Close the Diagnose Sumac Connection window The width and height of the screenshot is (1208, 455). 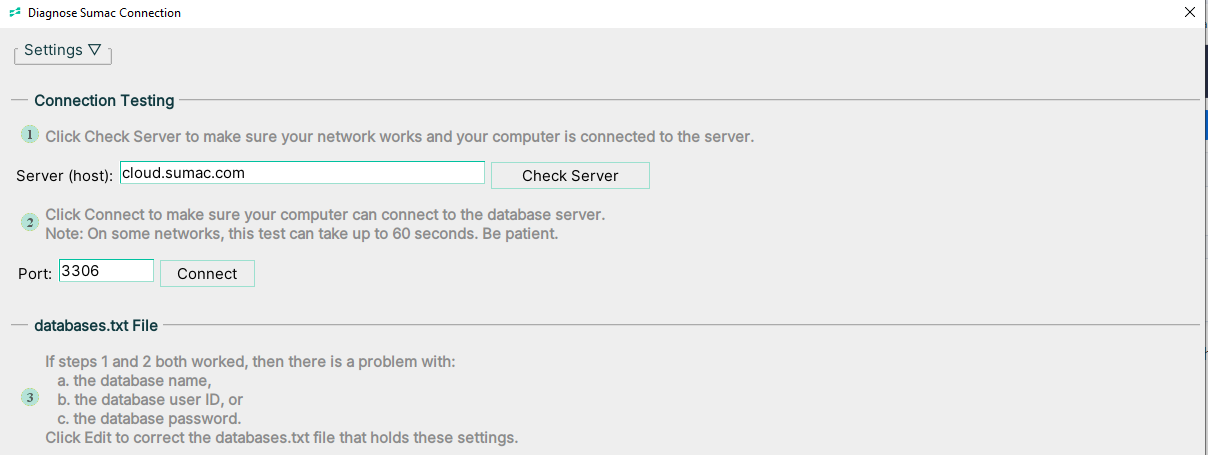[x=1189, y=13]
